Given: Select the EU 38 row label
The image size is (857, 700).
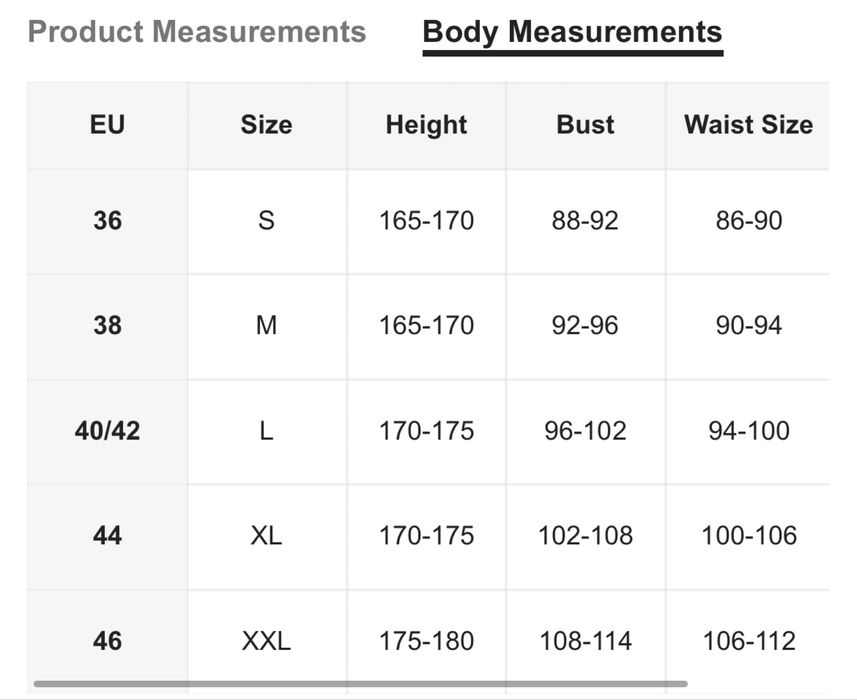Looking at the screenshot, I should [107, 325].
